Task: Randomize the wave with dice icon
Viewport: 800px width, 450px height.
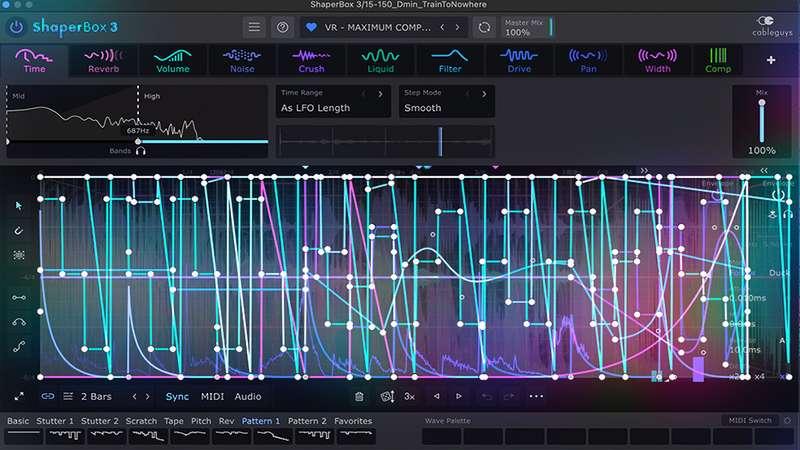Action: (387, 396)
